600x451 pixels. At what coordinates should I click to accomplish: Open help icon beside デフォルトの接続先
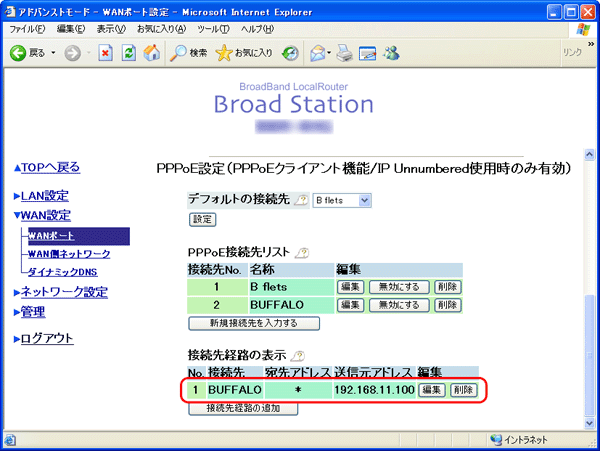coord(301,200)
